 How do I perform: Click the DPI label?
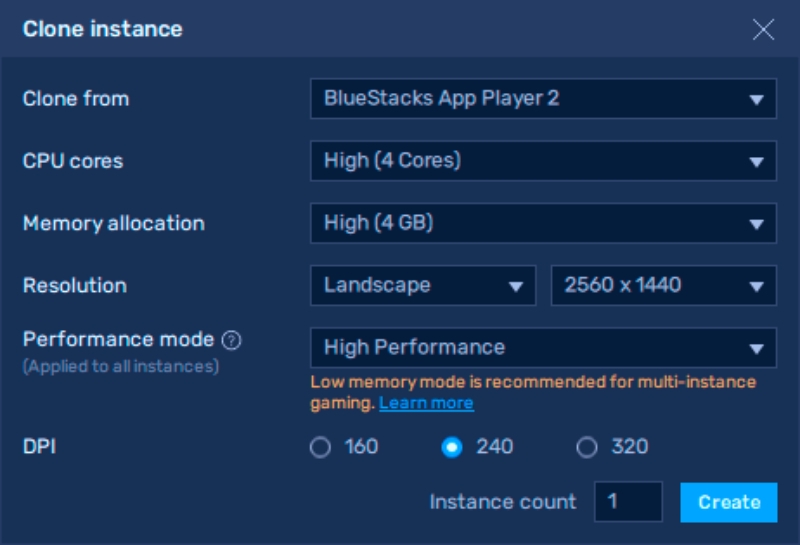[x=39, y=447]
